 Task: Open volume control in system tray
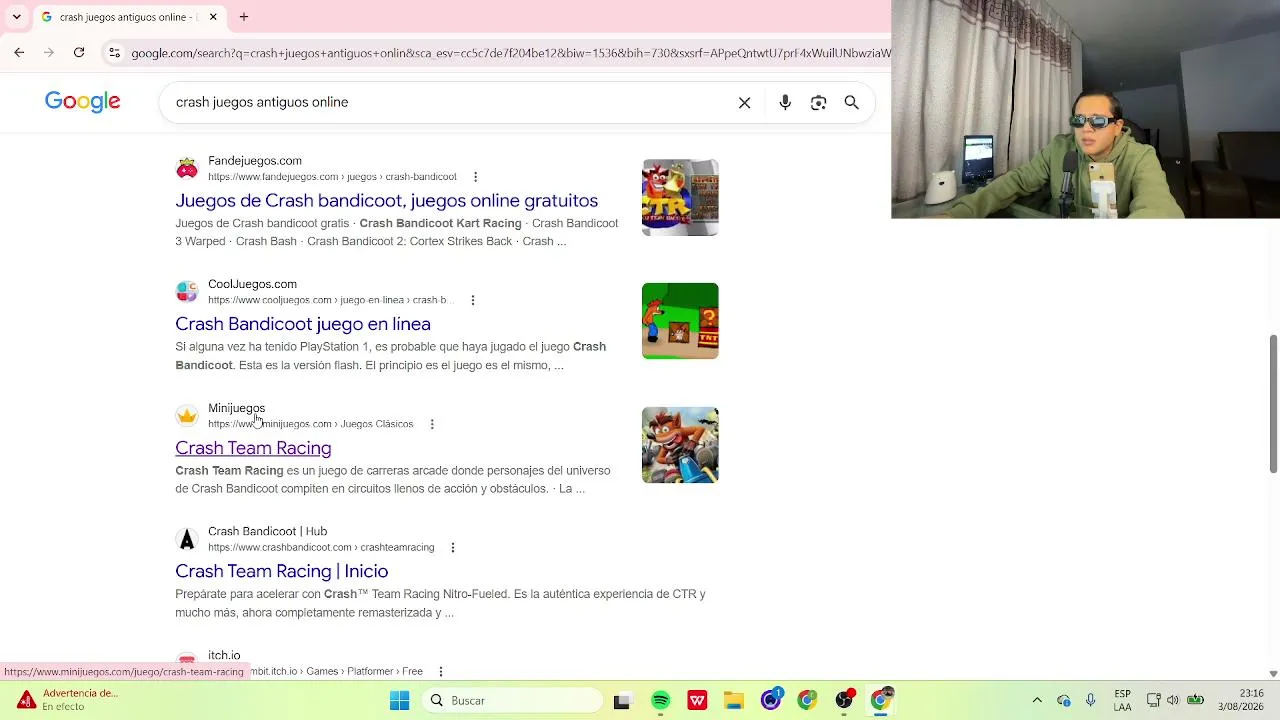click(1173, 700)
